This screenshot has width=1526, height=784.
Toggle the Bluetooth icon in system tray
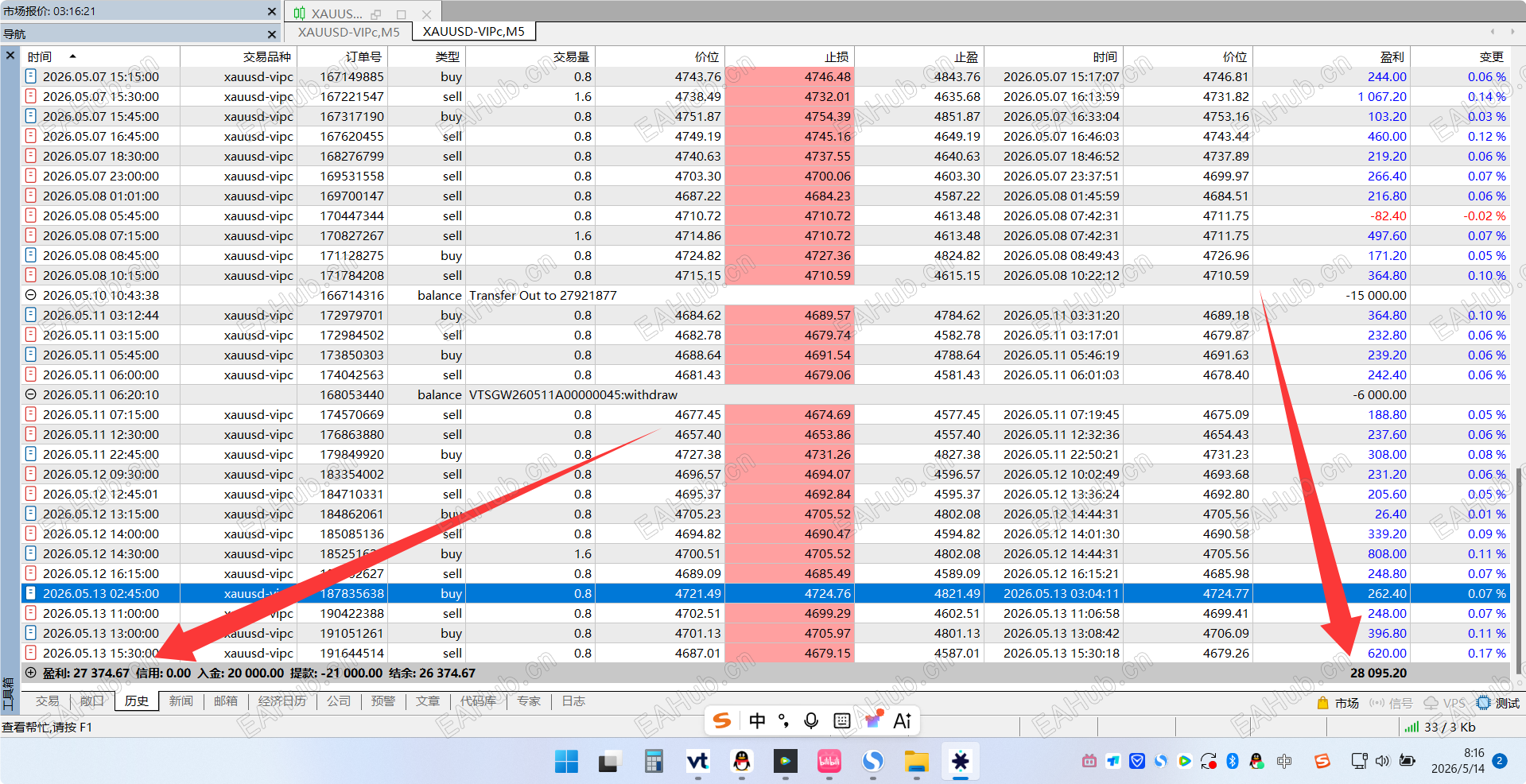(1233, 761)
